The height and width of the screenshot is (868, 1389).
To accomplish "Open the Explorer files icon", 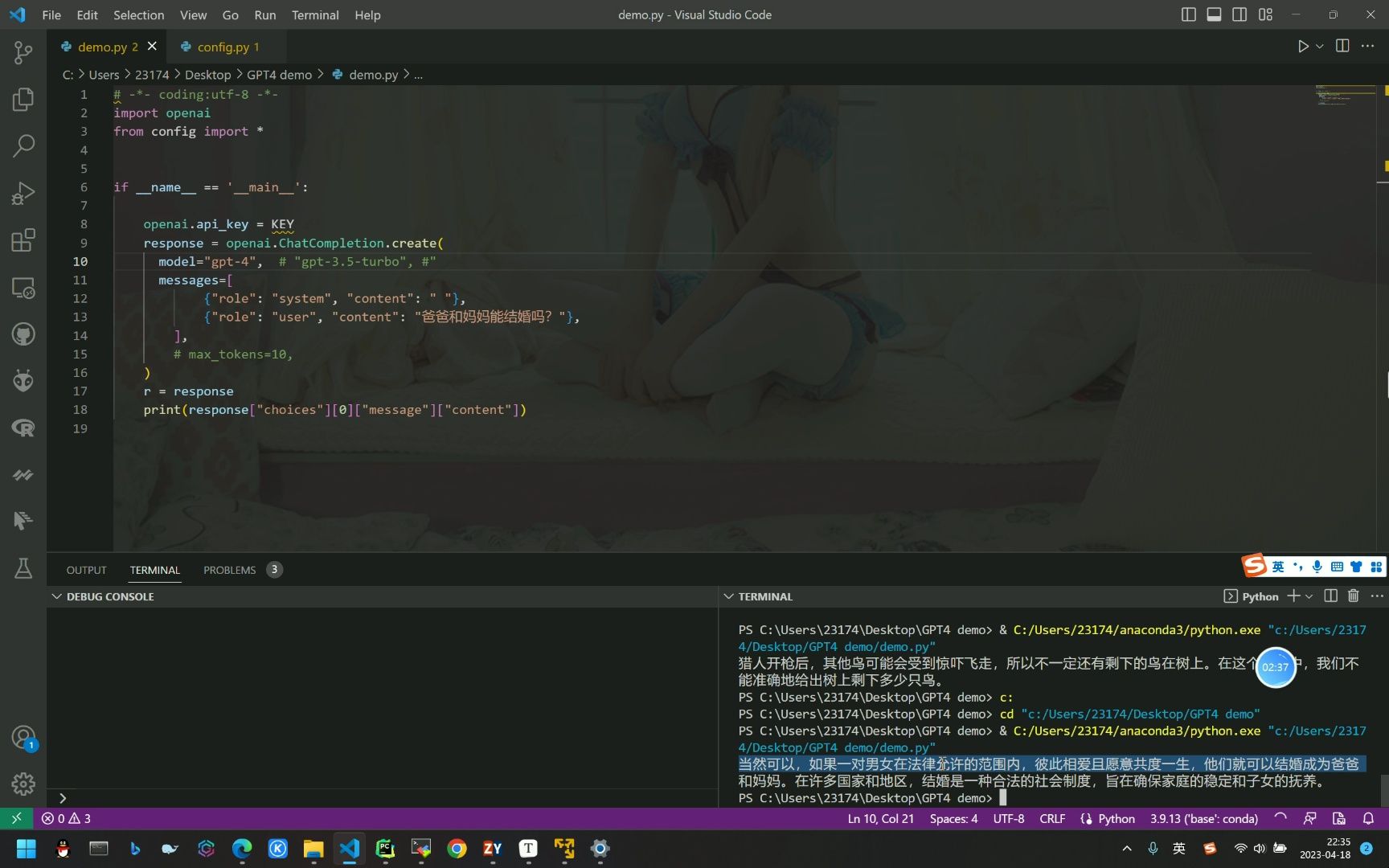I will 23,100.
